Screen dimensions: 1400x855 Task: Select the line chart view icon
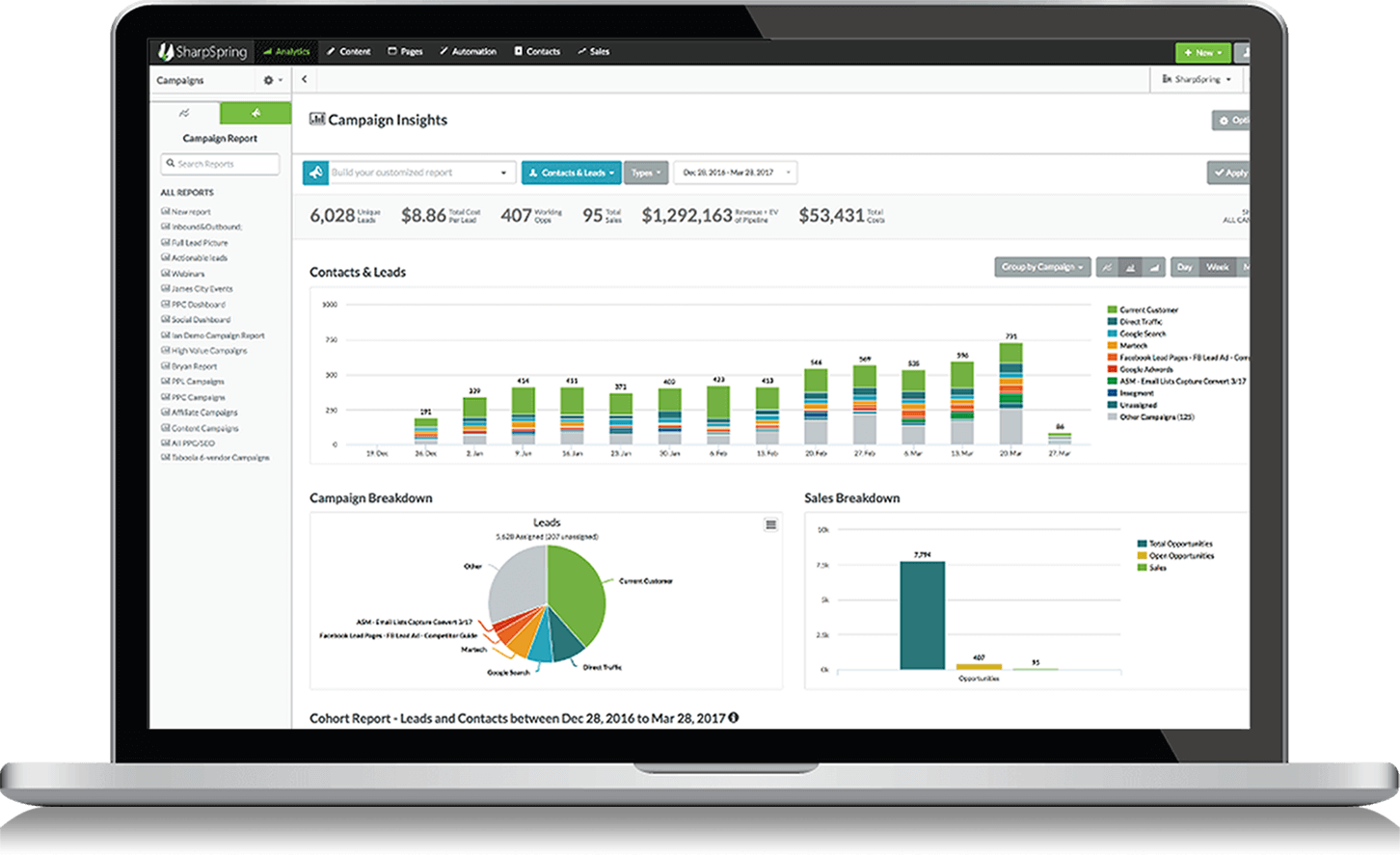click(x=1107, y=266)
